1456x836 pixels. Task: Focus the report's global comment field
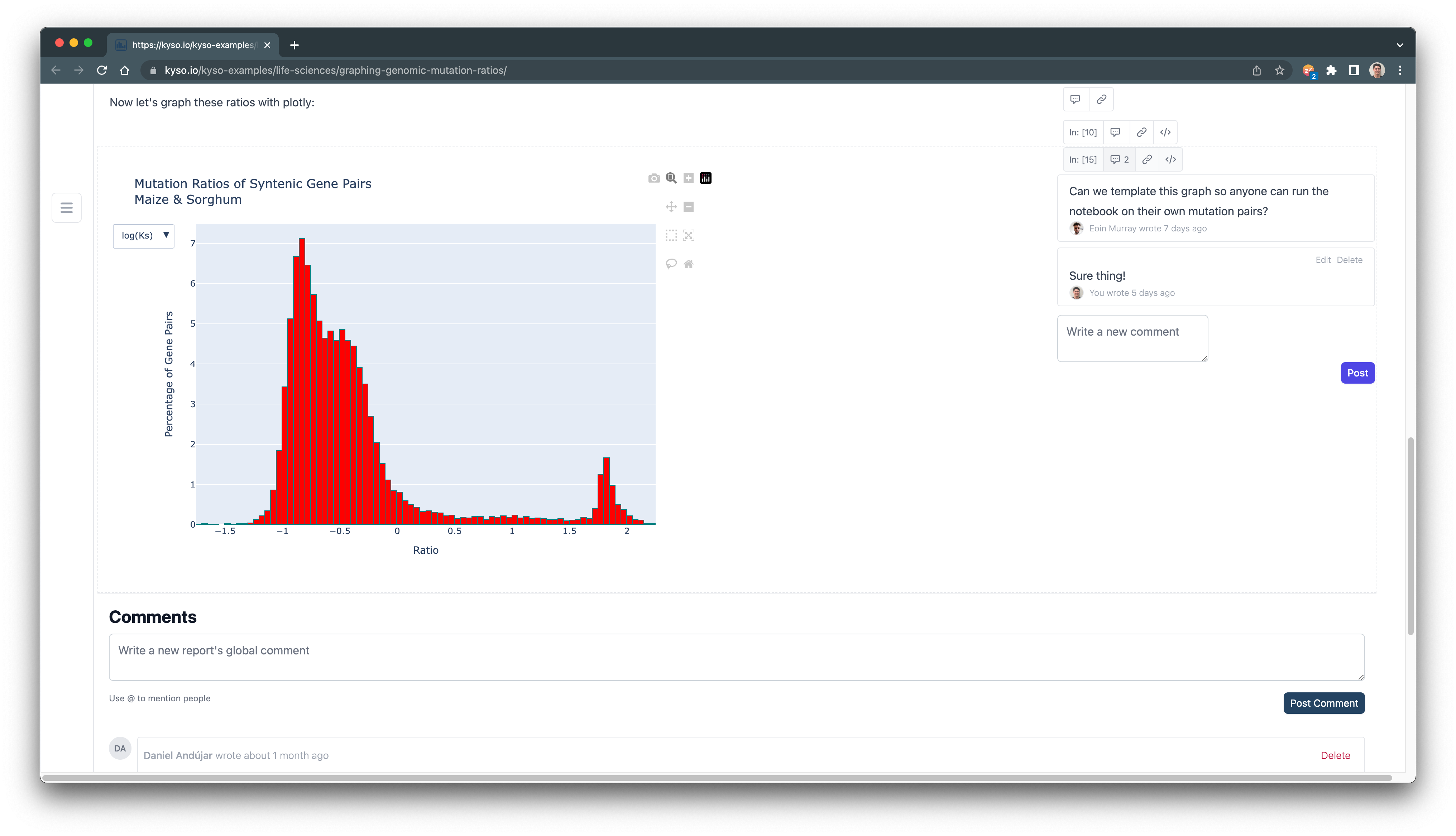(737, 657)
